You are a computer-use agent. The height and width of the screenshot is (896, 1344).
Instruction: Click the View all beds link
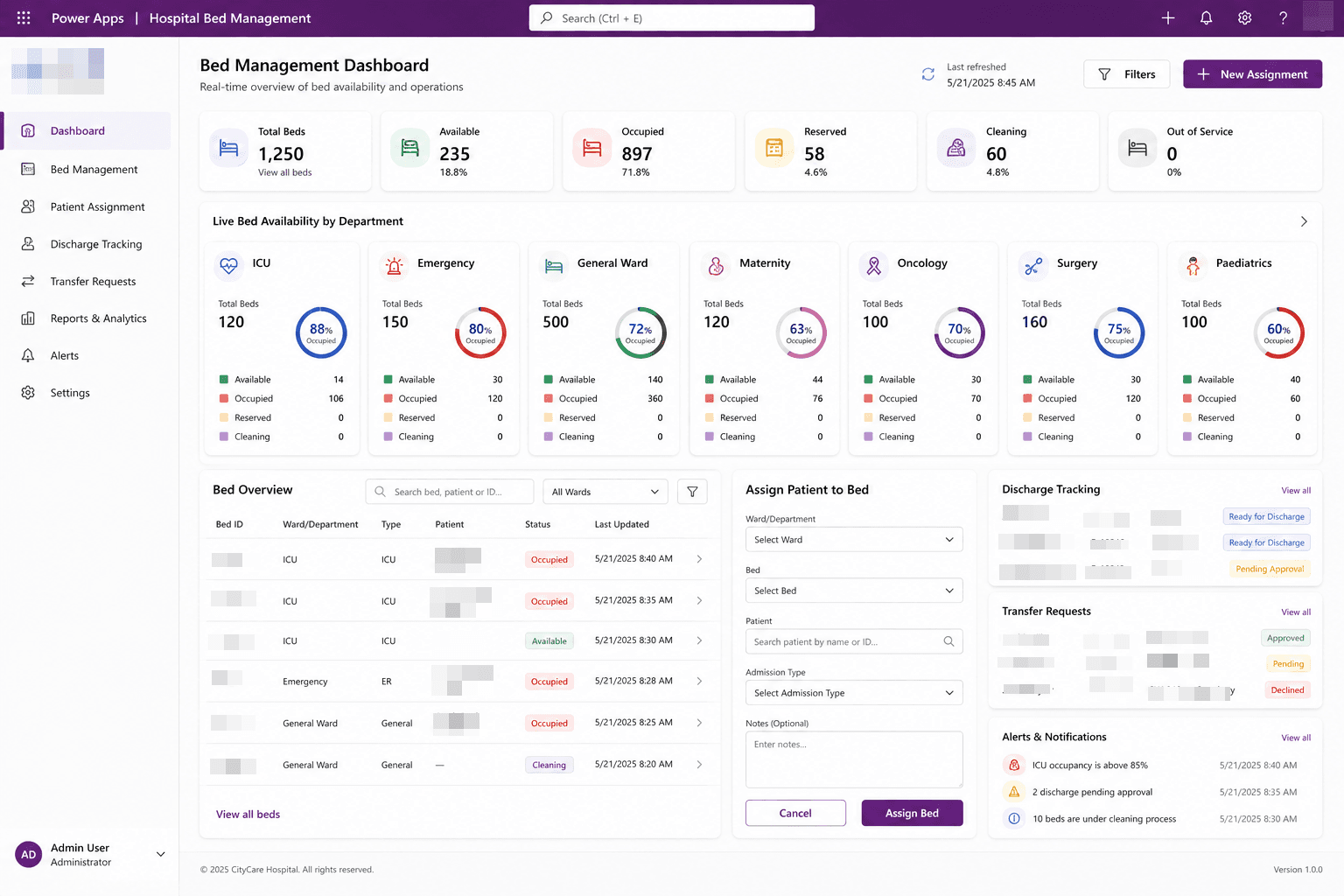click(x=248, y=814)
